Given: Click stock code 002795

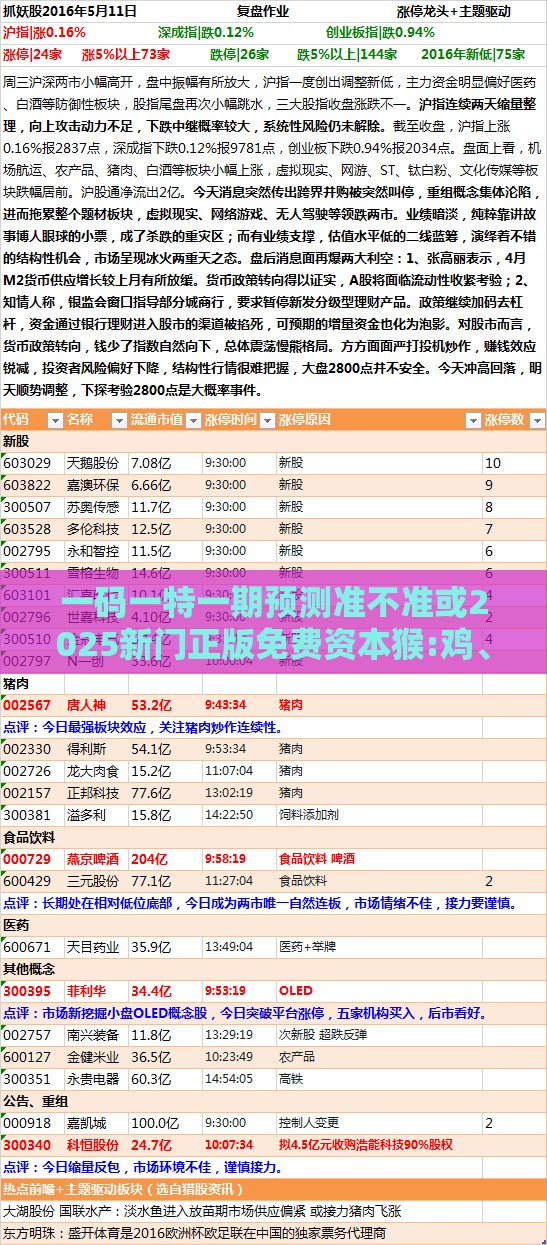Looking at the screenshot, I should tap(27, 550).
